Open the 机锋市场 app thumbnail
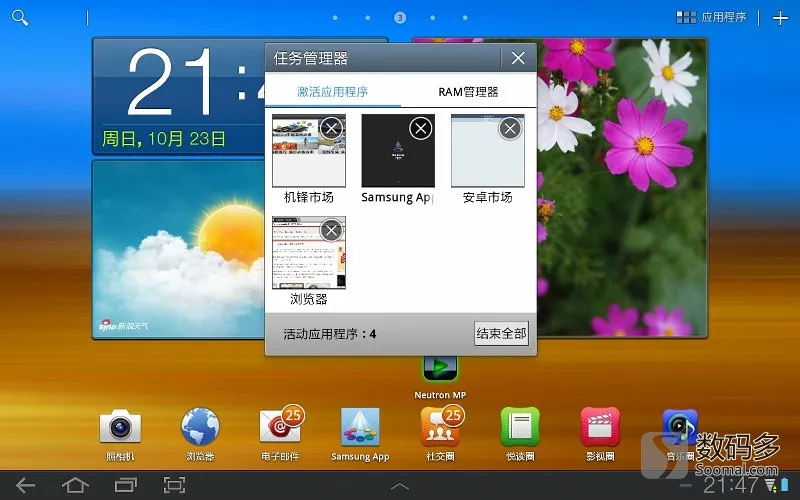 coord(309,151)
